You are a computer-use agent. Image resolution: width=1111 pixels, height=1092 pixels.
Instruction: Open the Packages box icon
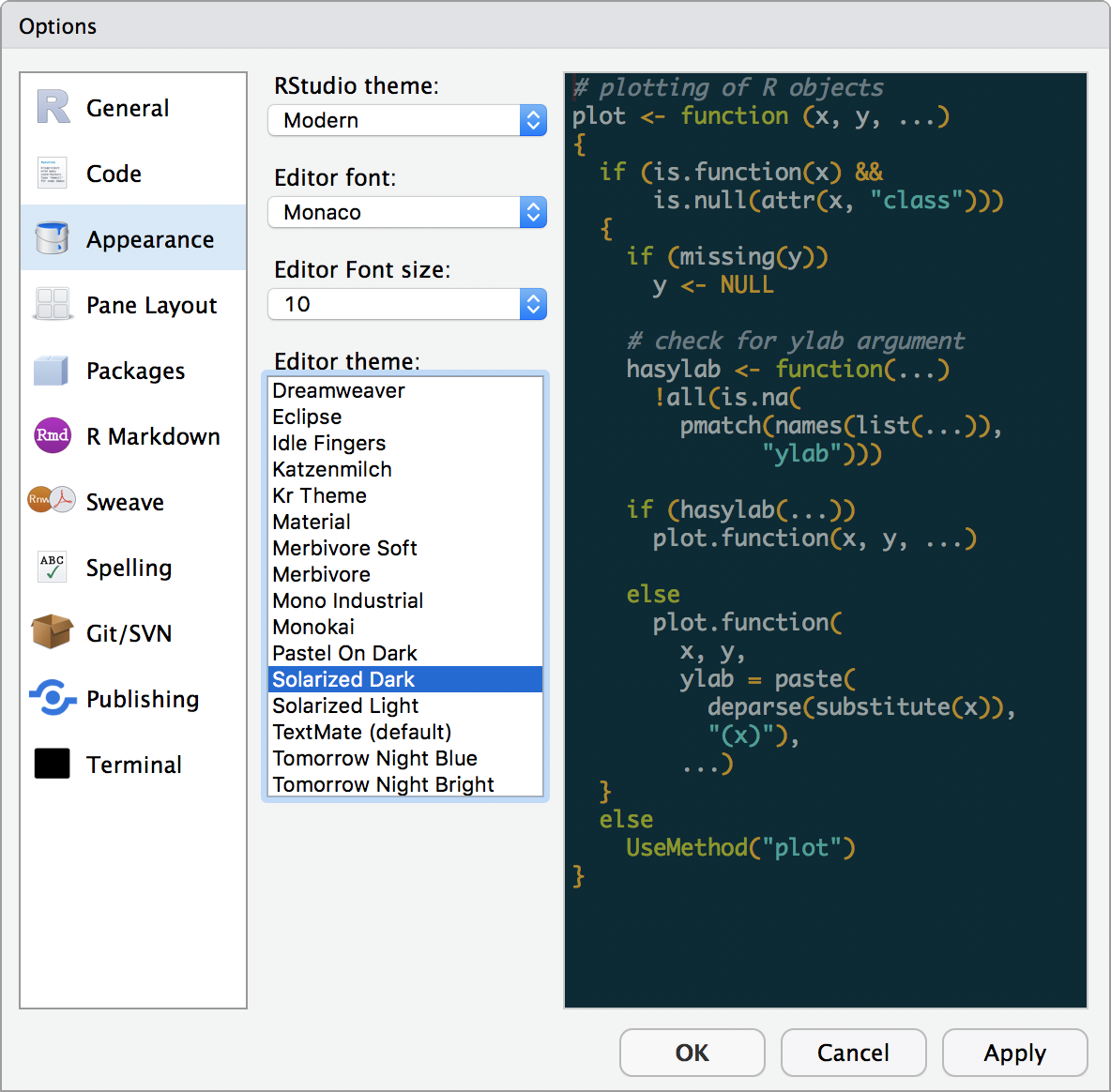coord(52,371)
